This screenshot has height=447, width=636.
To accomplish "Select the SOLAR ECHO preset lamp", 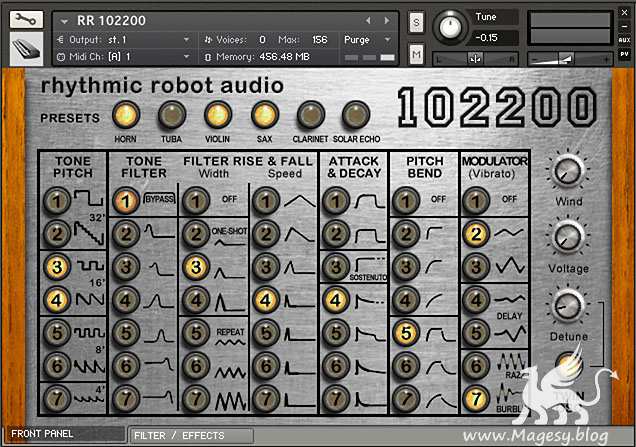I will pyautogui.click(x=356, y=115).
